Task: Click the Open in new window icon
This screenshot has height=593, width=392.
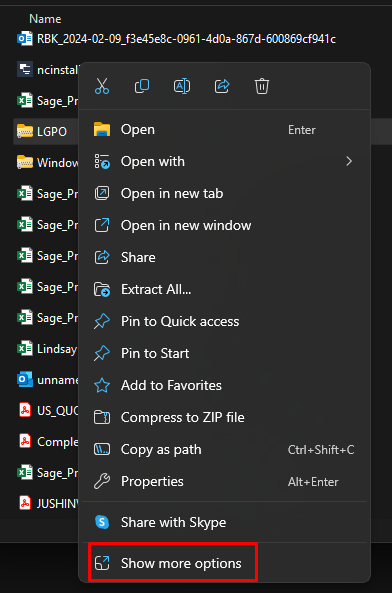Action: pos(102,225)
